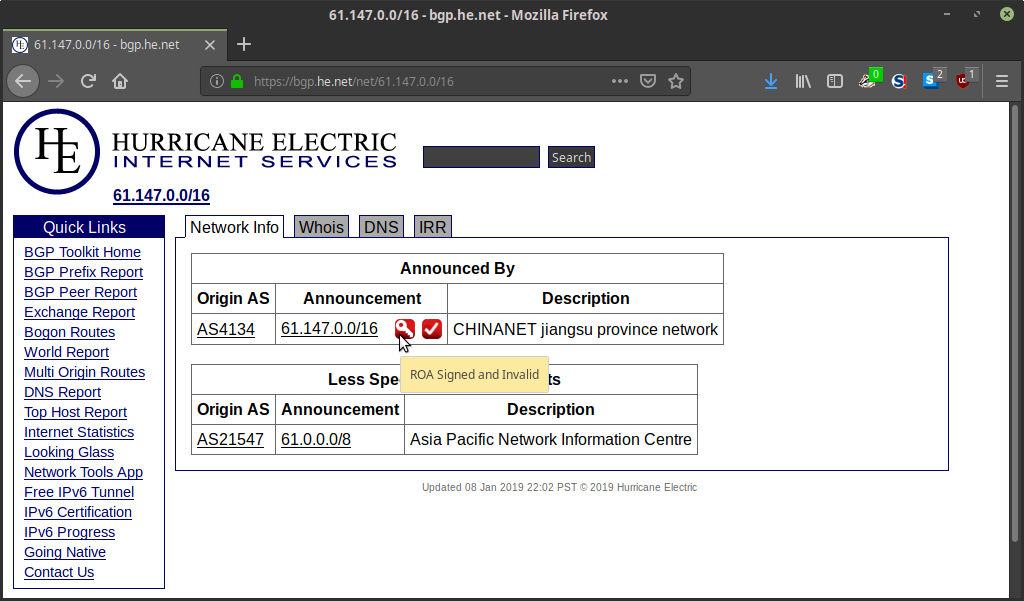Screen dimensions: 1024x601
Task: Reload the current page
Action: tap(88, 81)
